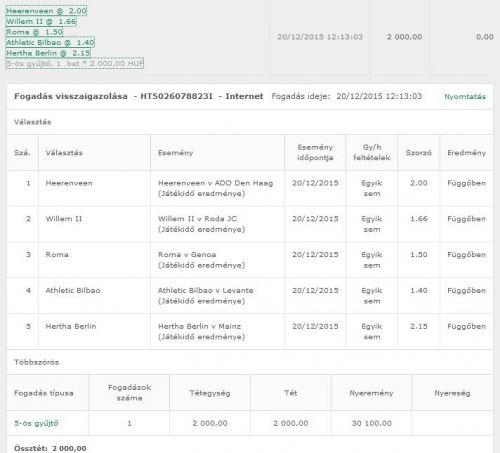Image resolution: width=500 pixels, height=453 pixels.
Task: Open the Roma @ 1.50 selection link
Action: 34,32
